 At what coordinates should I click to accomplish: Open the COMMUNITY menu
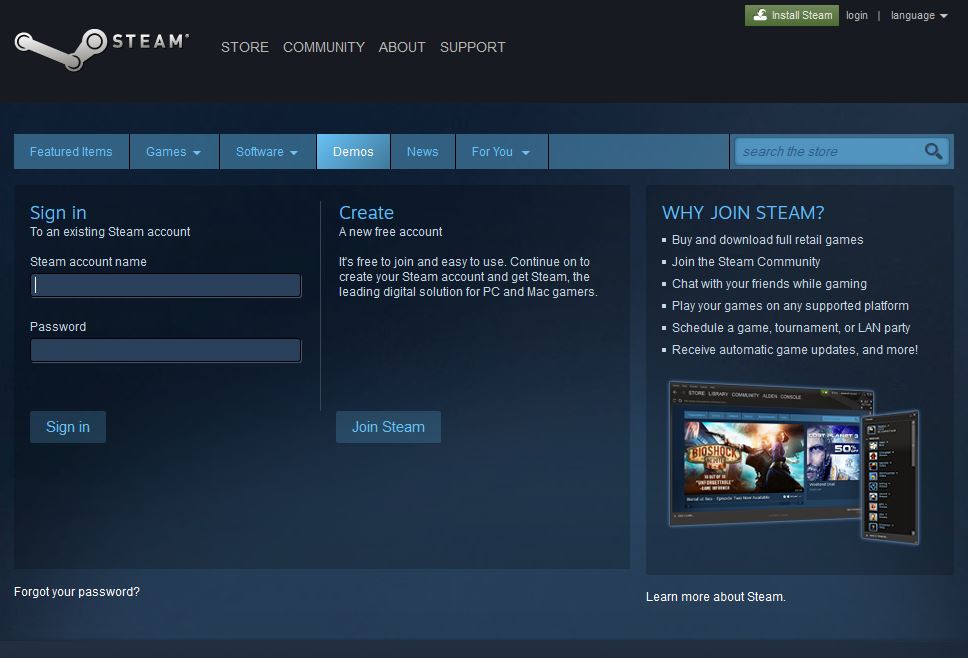(x=323, y=47)
